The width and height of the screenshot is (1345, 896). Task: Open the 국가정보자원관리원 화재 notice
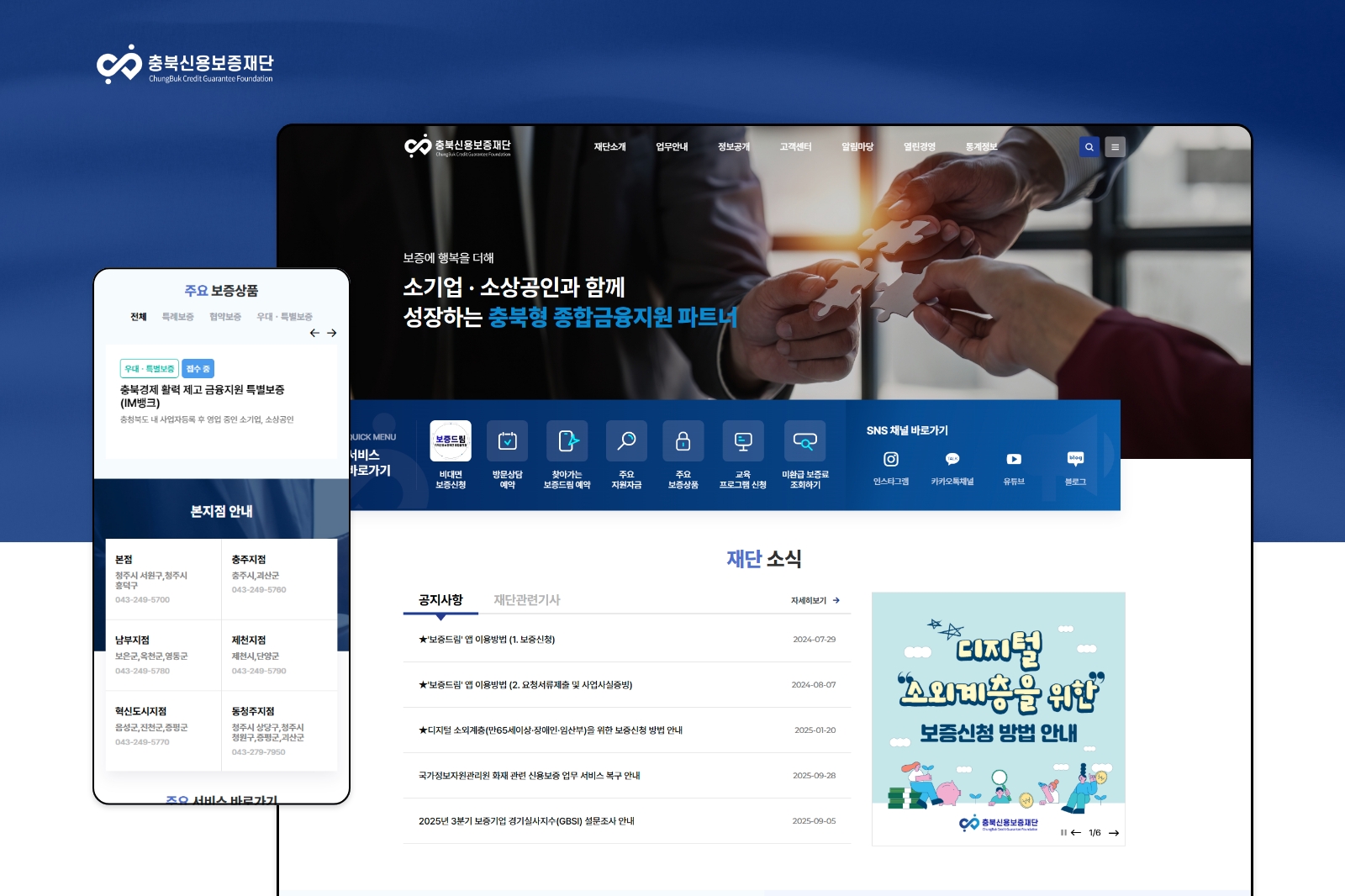tap(530, 776)
